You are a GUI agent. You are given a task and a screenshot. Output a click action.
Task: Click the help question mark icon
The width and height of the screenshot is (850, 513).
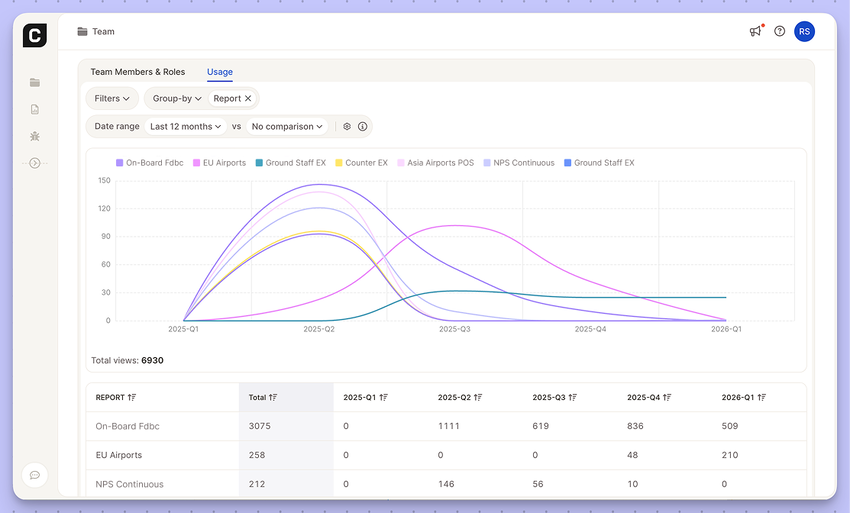(x=780, y=31)
